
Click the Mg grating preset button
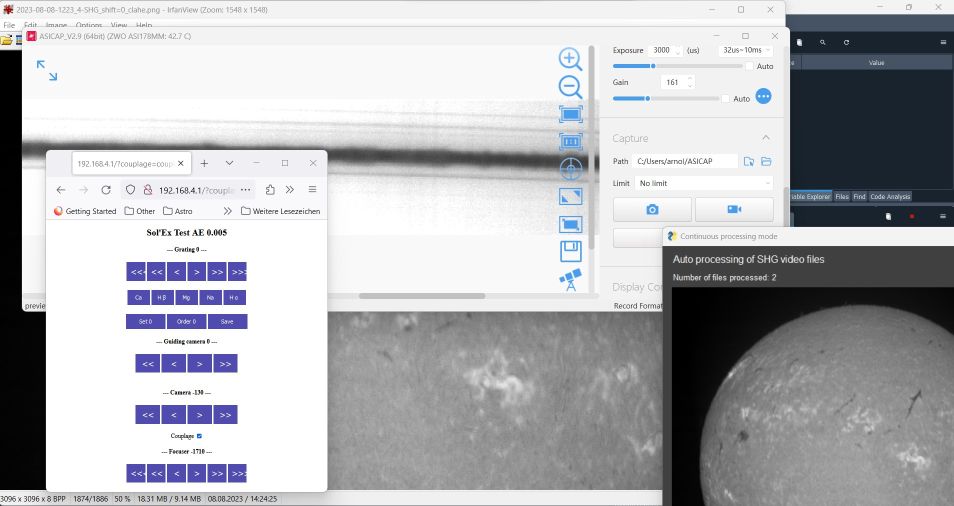[x=186, y=297]
